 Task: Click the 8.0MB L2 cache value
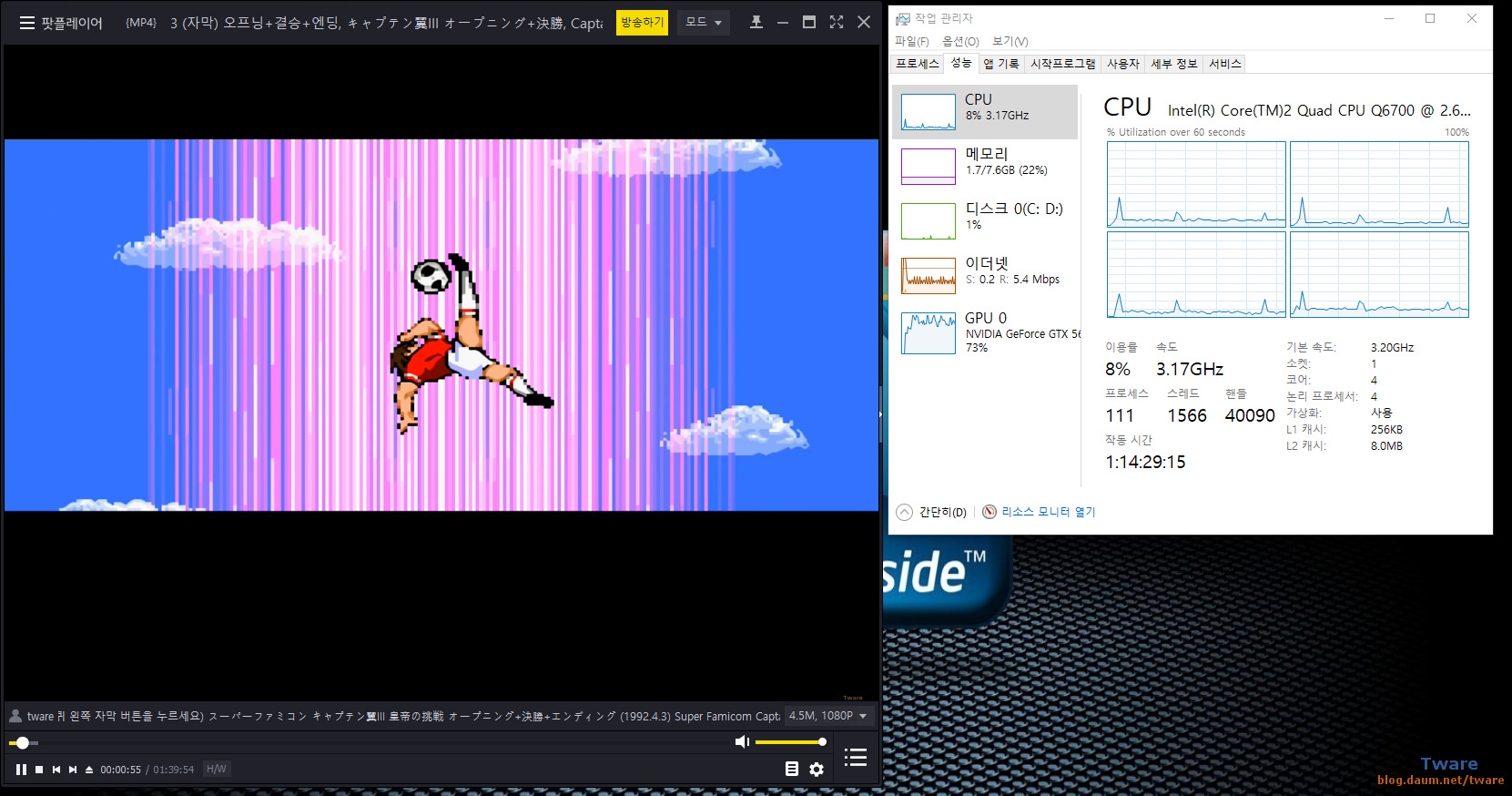pyautogui.click(x=1386, y=445)
